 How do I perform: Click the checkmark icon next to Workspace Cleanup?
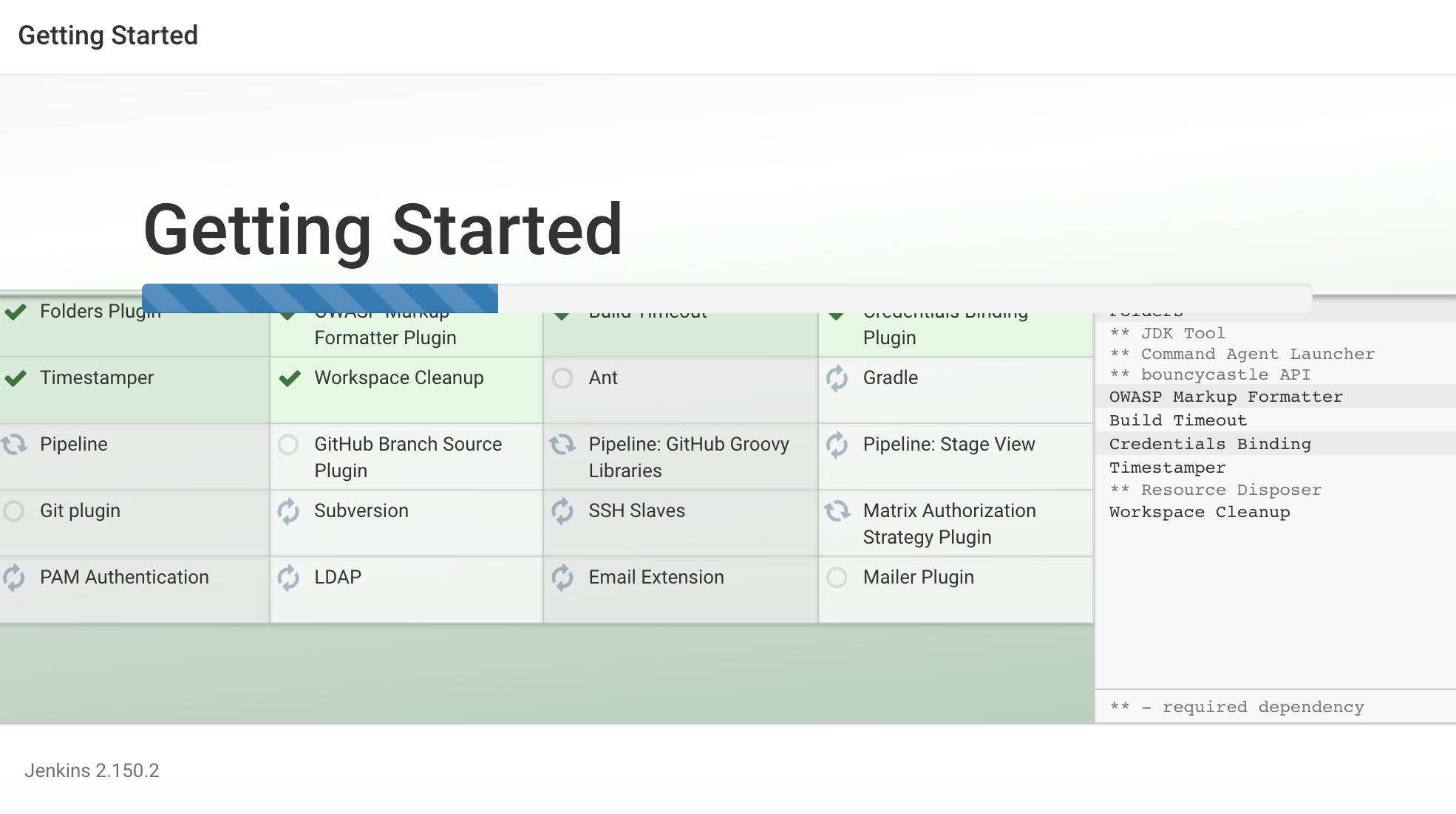point(290,378)
